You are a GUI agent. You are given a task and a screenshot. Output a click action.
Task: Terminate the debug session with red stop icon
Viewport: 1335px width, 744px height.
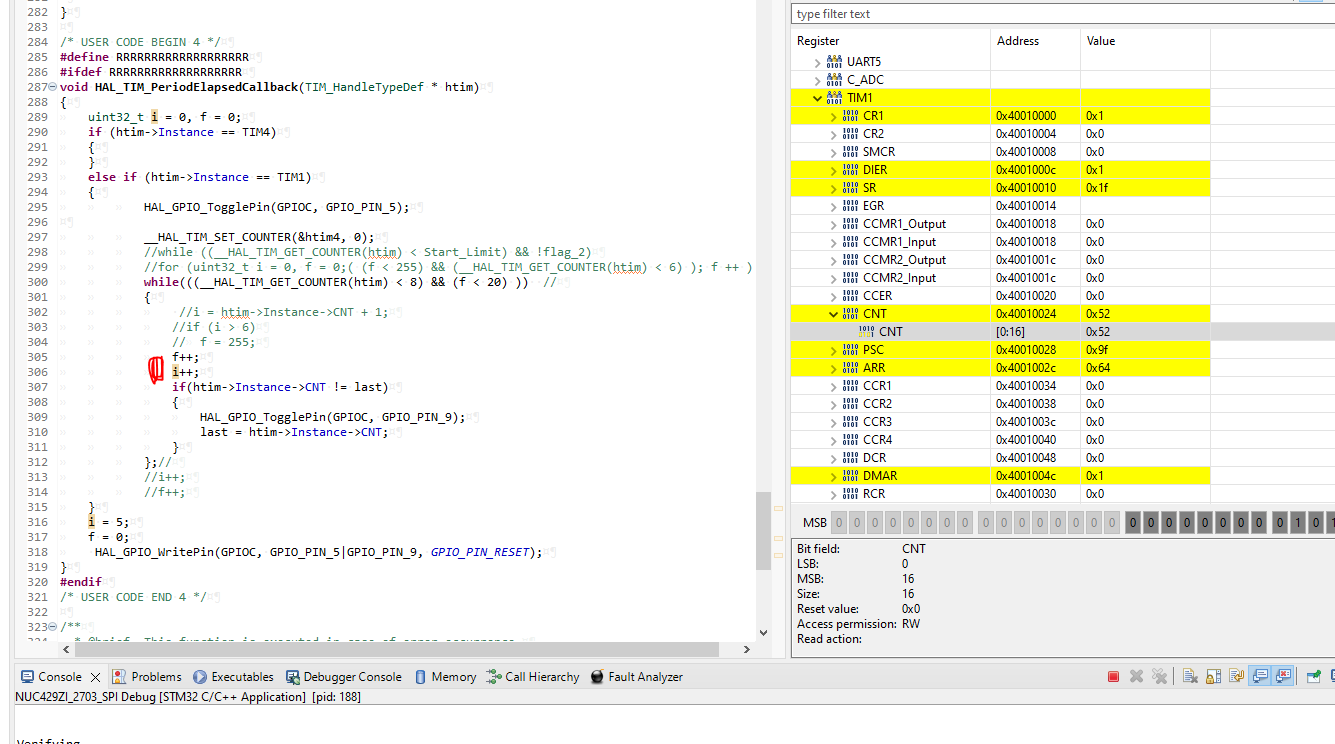tap(1113, 677)
